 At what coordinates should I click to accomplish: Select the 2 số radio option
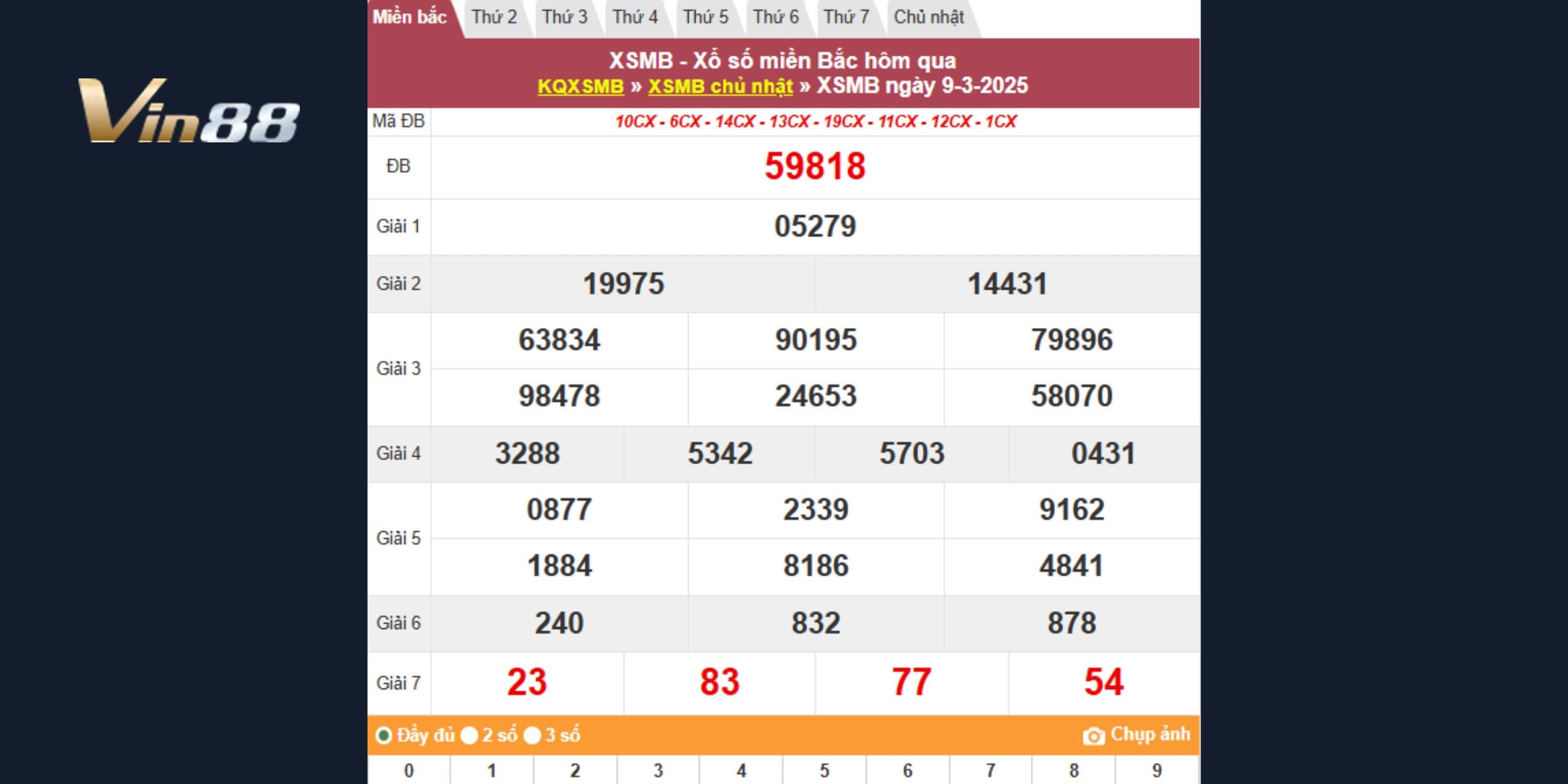click(469, 735)
